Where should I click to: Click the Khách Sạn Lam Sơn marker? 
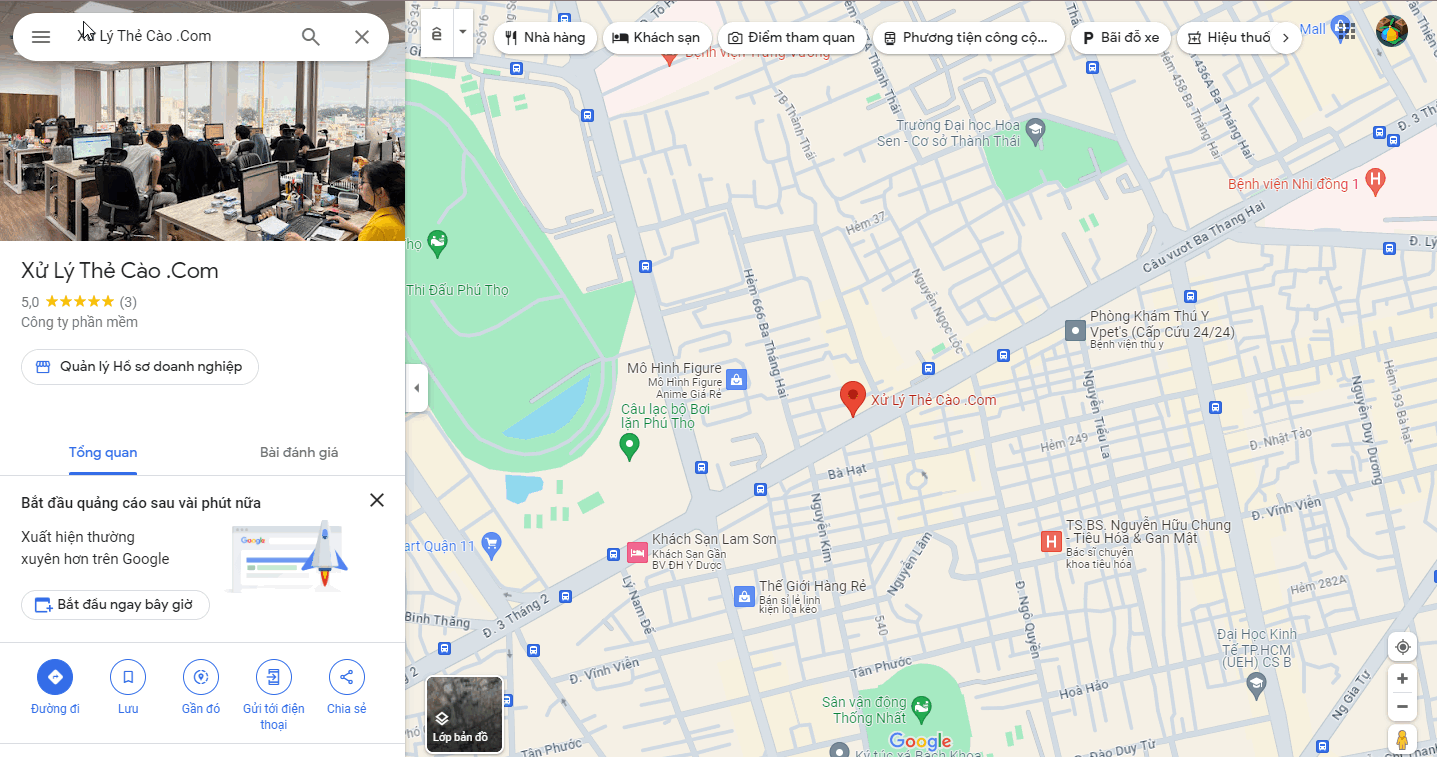coord(637,551)
